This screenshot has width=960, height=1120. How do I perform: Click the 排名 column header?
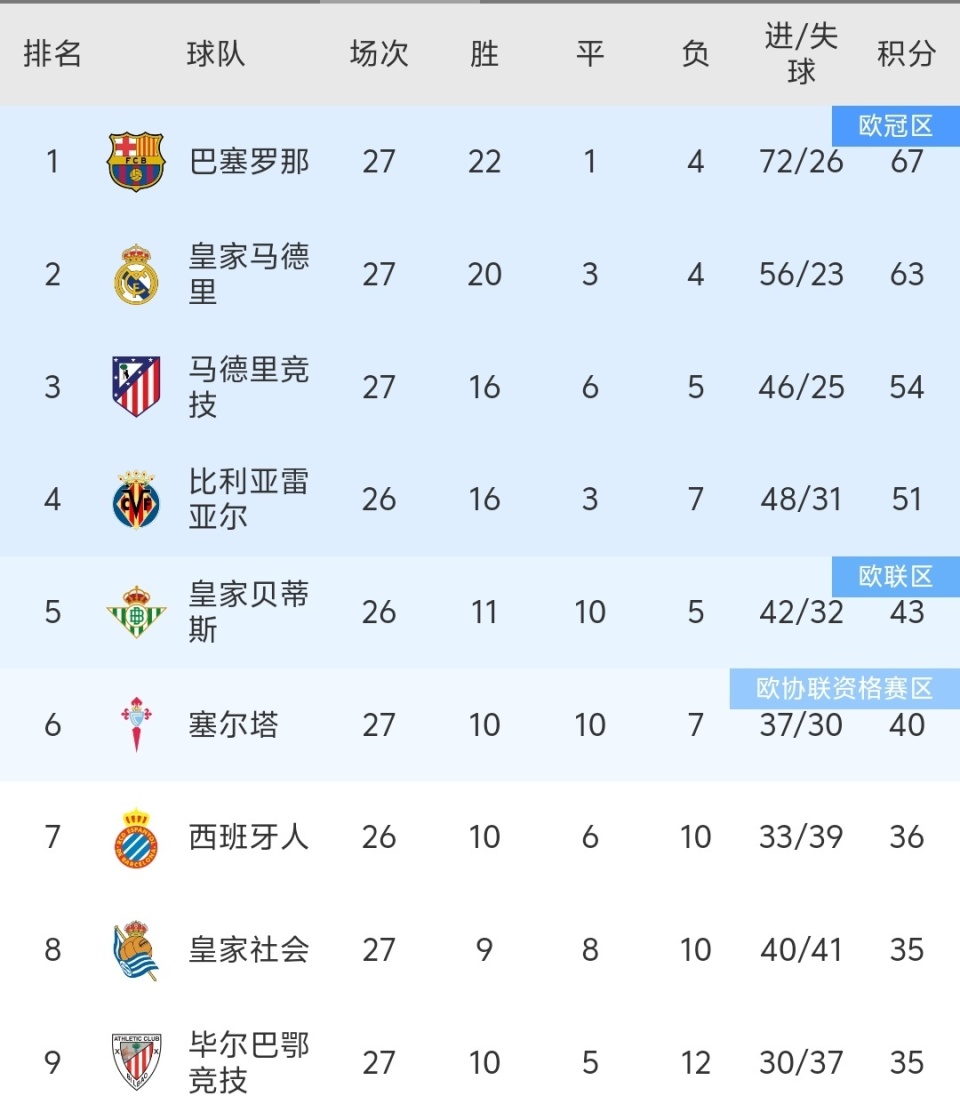tap(52, 54)
